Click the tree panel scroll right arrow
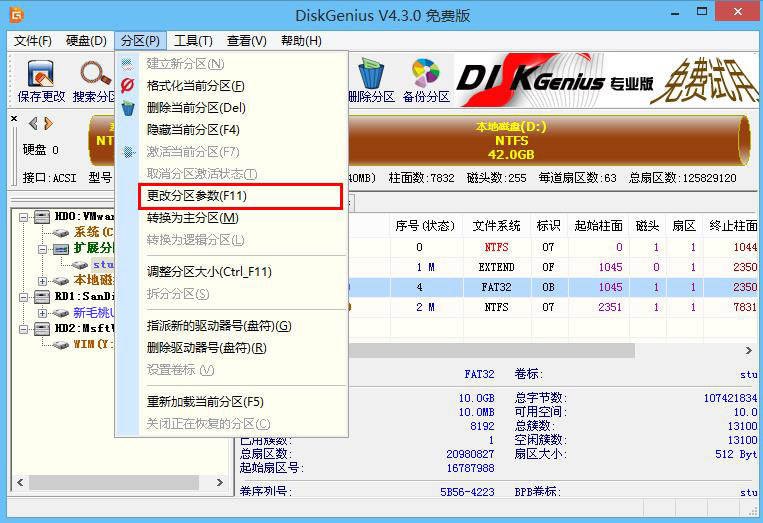763x523 pixels. (x=220, y=483)
